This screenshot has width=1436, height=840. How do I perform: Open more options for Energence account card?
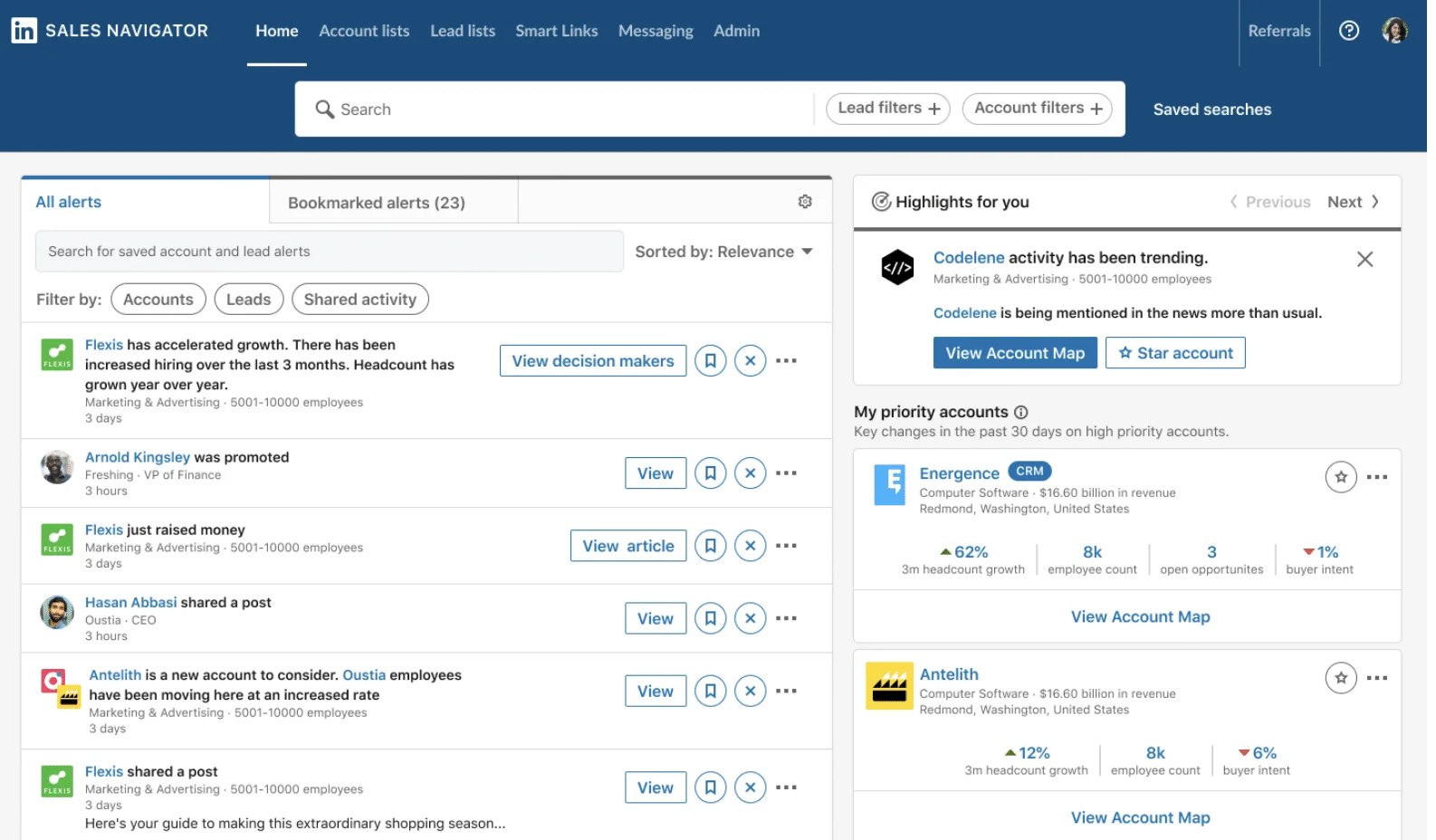[1377, 477]
